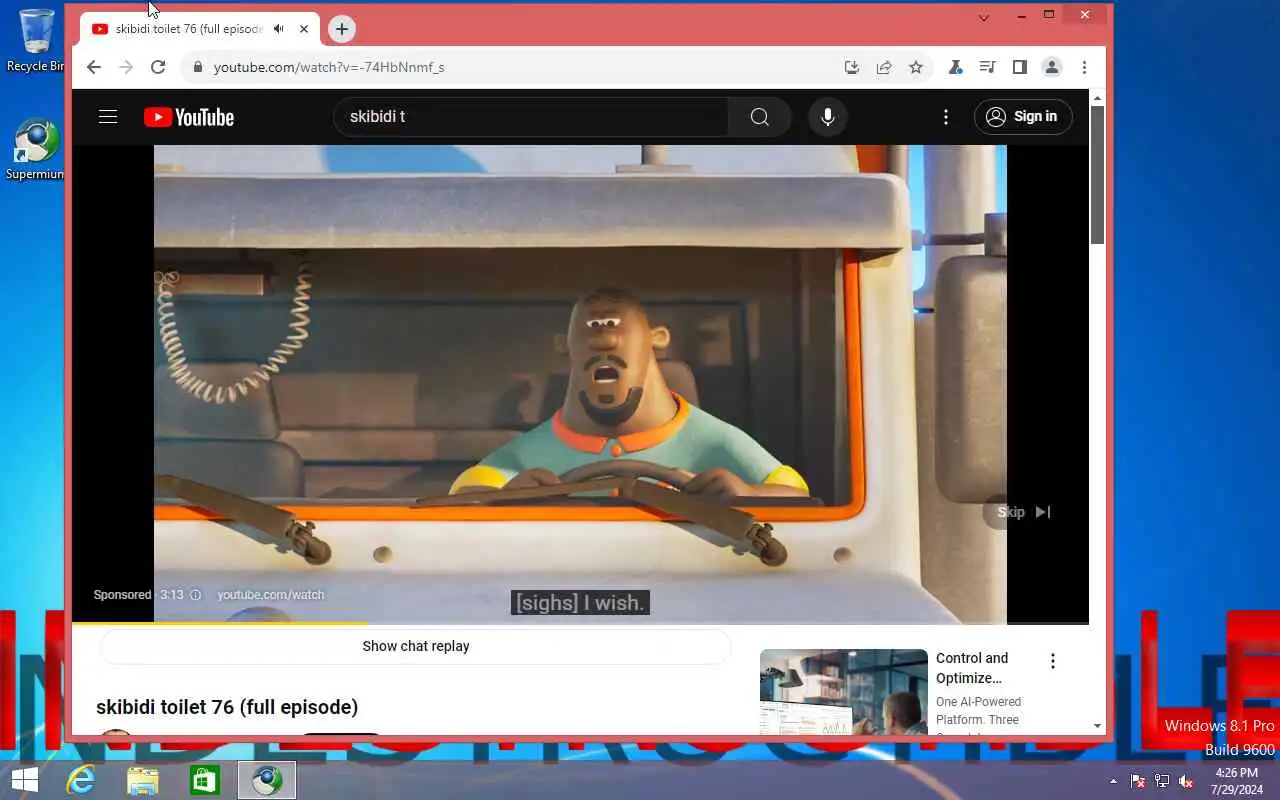Open Chrome Labs flask icon
1280x800 pixels.
[x=955, y=67]
